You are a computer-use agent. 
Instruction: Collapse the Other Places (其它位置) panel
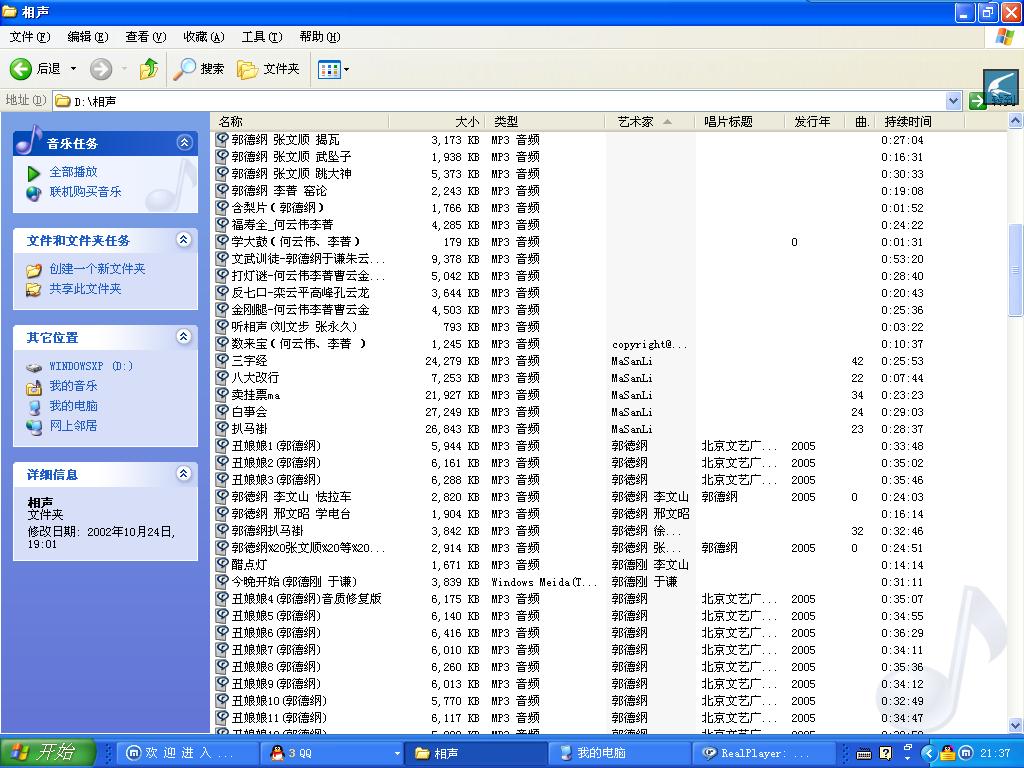[184, 337]
